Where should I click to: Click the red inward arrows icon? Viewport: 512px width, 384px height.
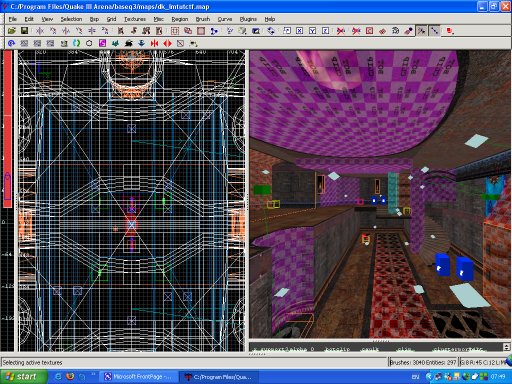[x=154, y=43]
